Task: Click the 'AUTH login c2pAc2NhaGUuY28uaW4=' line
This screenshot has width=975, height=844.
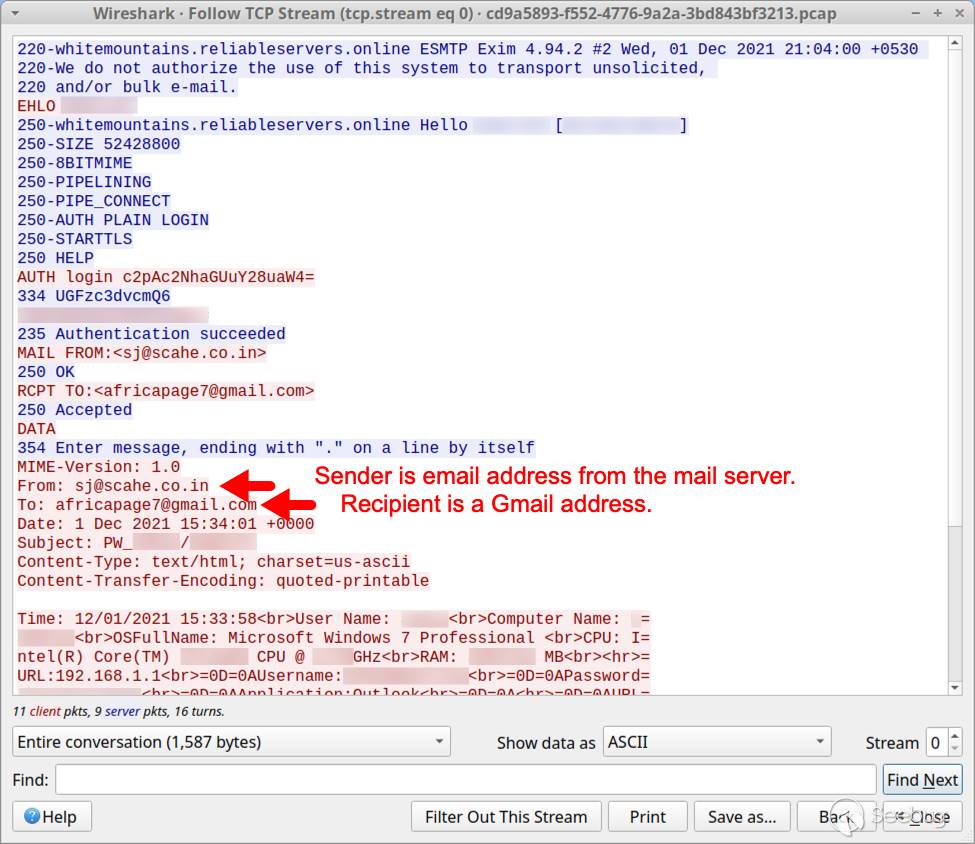Action: tap(165, 277)
